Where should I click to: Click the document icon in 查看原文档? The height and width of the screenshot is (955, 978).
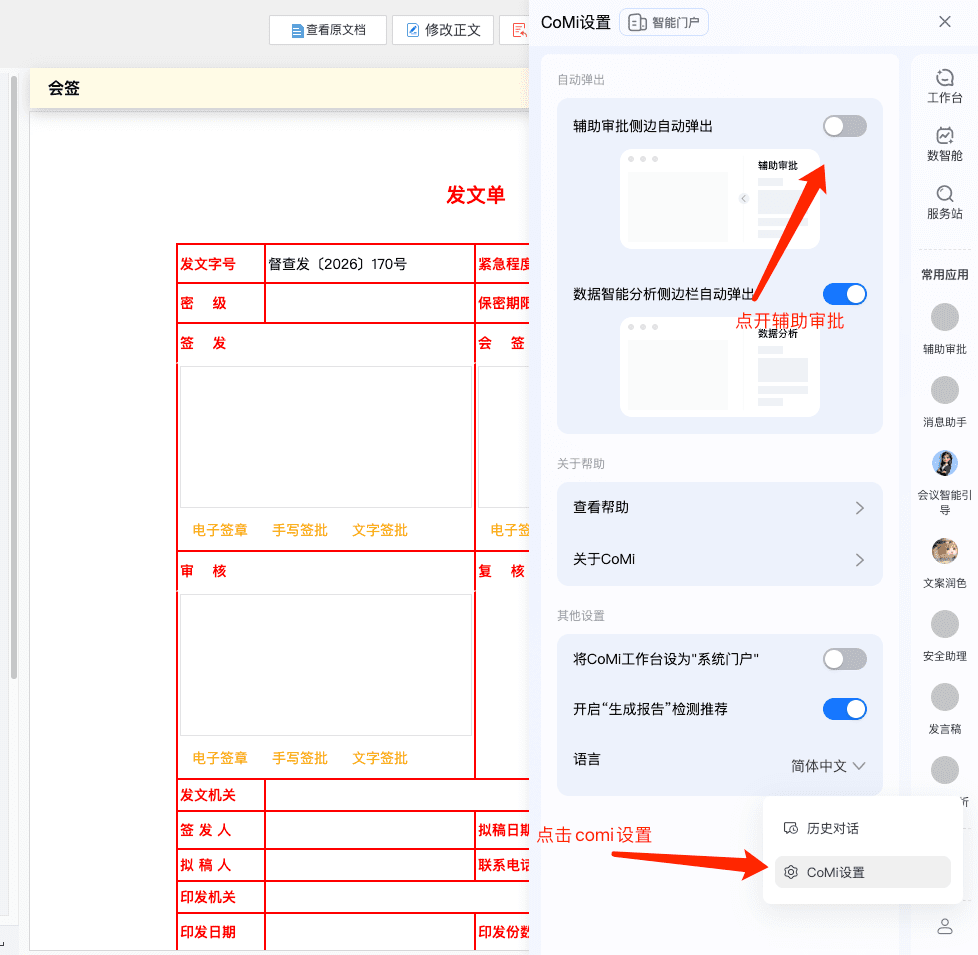pos(298,31)
